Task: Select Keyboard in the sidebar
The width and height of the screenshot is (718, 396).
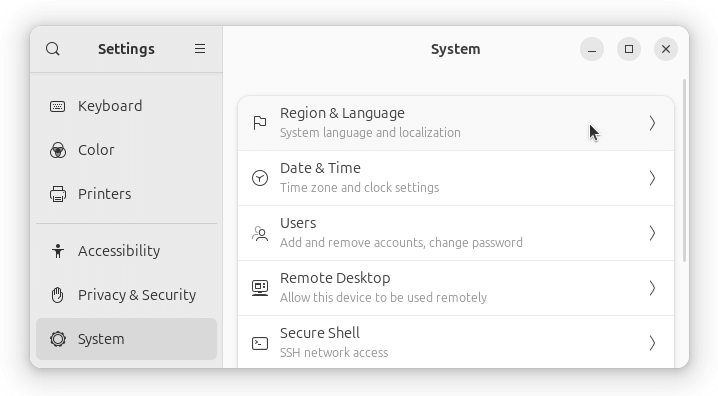Action: [x=126, y=106]
